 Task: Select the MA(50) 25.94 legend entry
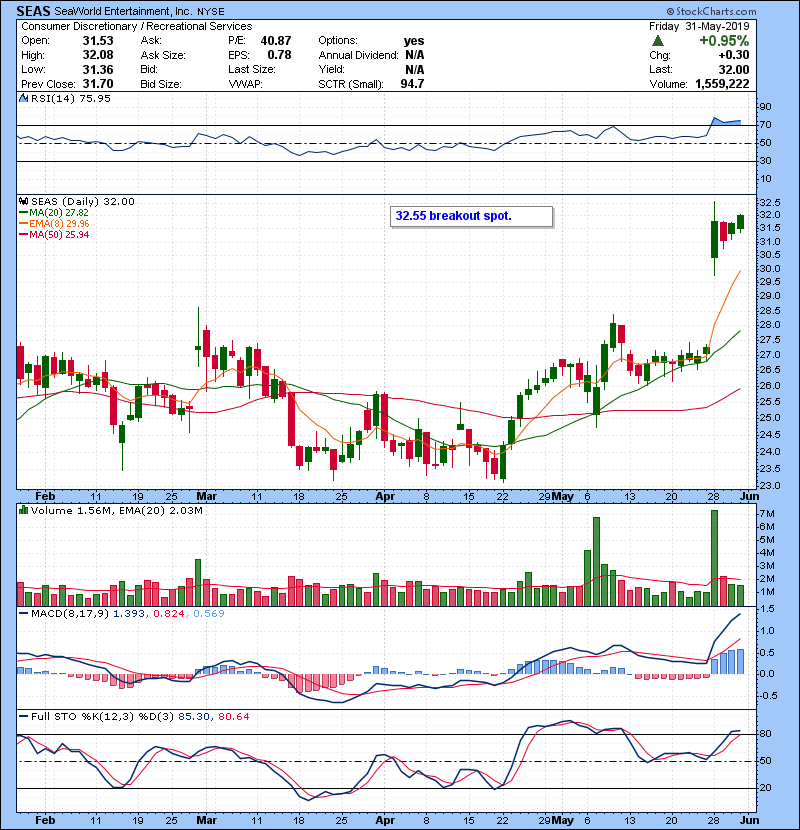click(x=54, y=234)
